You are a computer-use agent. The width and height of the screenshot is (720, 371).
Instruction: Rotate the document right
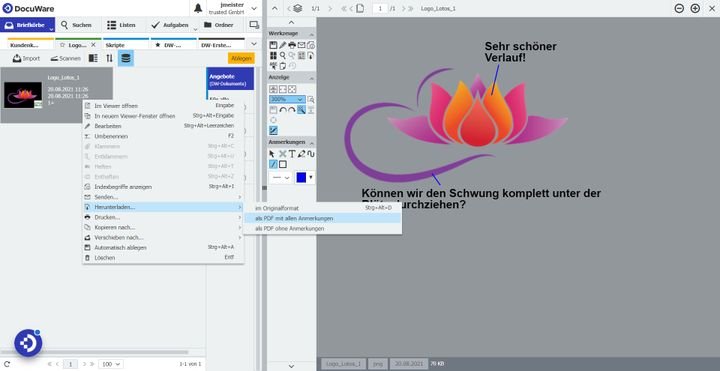click(292, 110)
